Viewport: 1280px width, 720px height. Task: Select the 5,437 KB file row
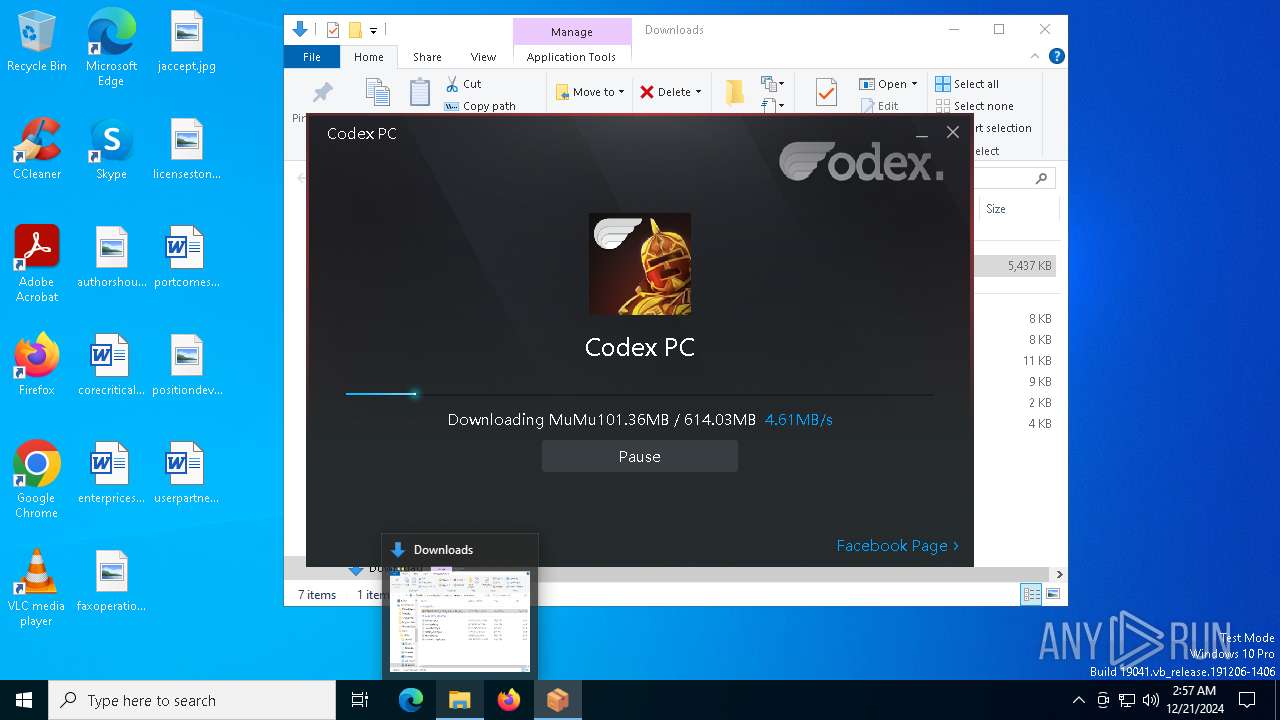point(1015,266)
